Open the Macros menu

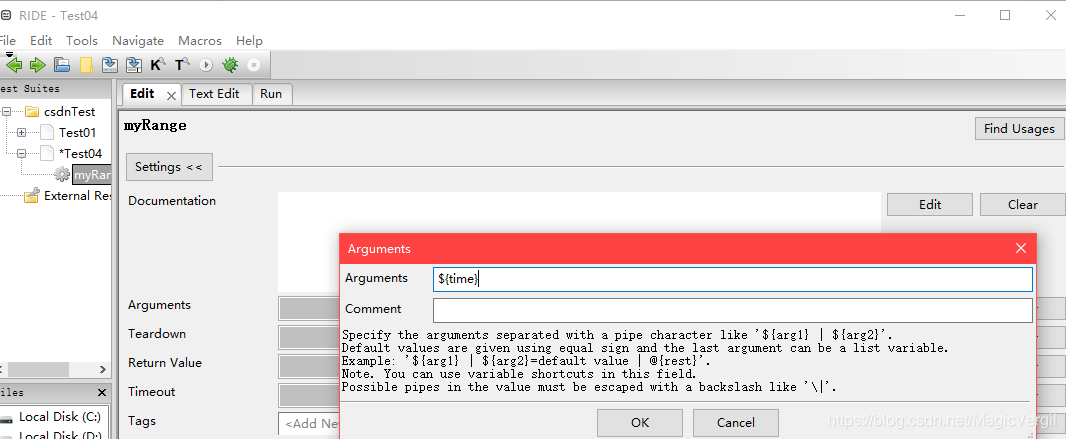(200, 41)
